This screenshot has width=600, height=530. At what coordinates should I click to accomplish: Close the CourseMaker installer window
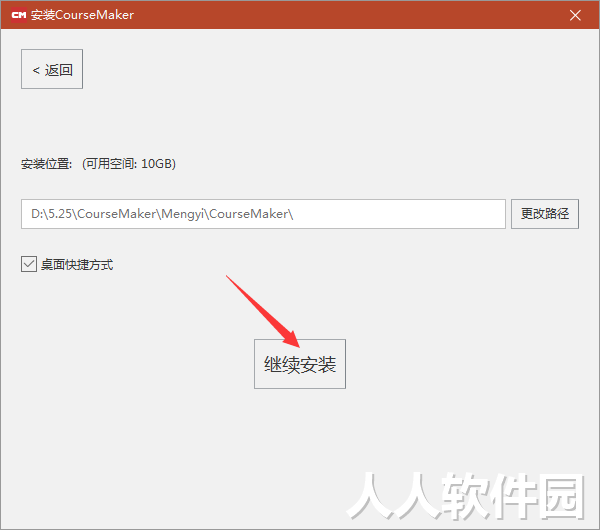(575, 15)
